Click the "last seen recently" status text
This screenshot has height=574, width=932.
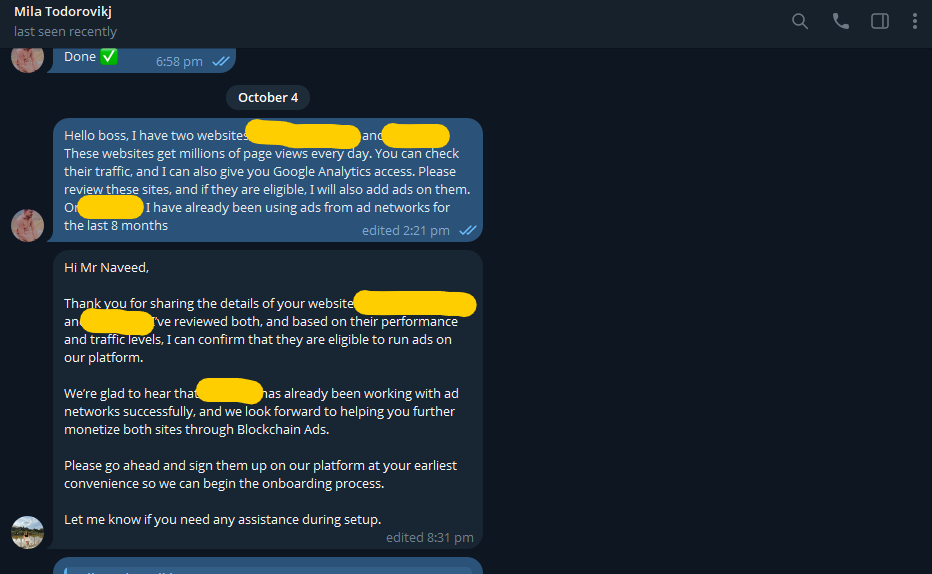65,31
